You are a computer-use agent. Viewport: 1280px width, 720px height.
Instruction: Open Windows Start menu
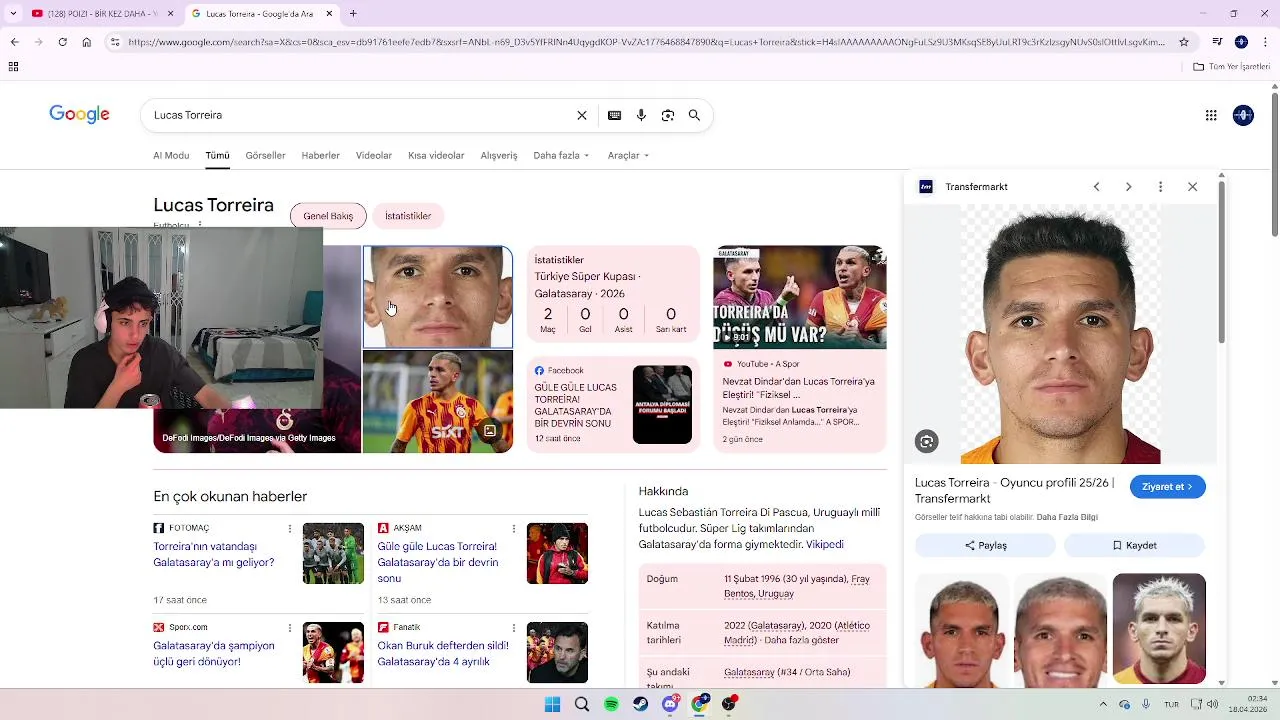pyautogui.click(x=552, y=704)
